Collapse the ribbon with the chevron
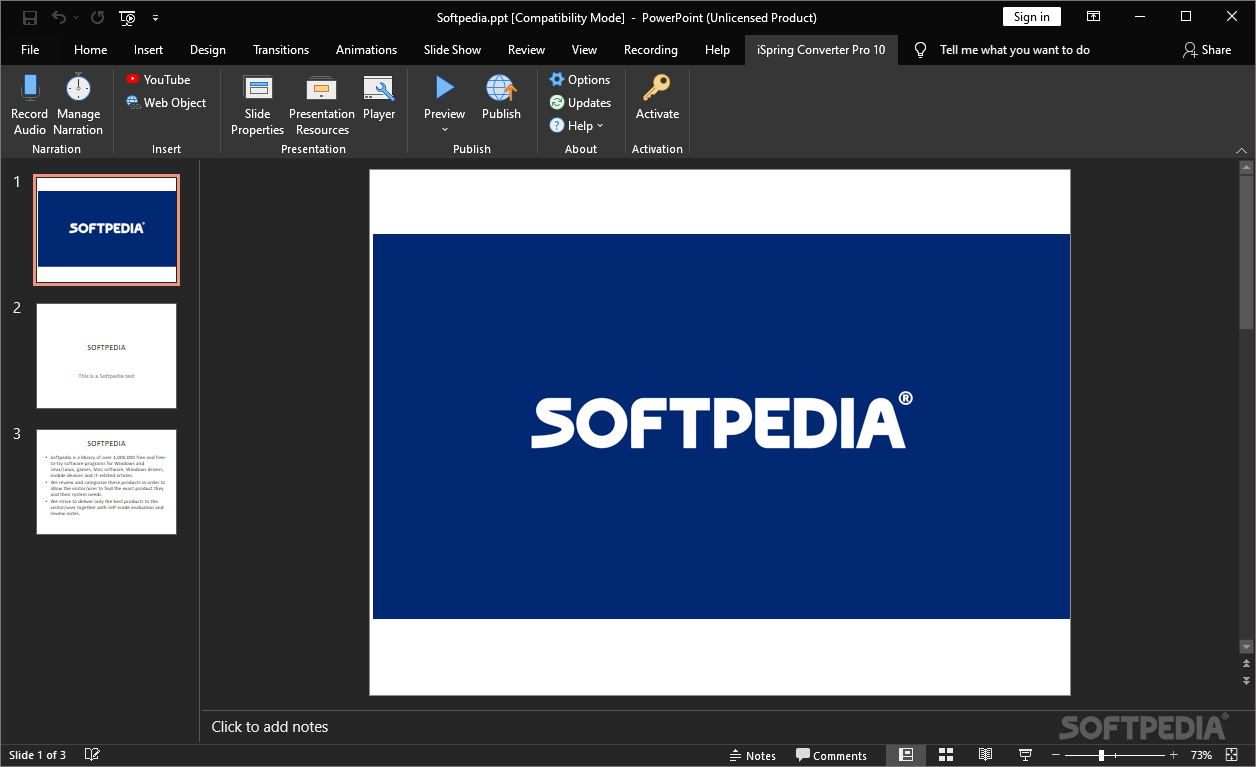This screenshot has width=1256, height=767. (1241, 149)
